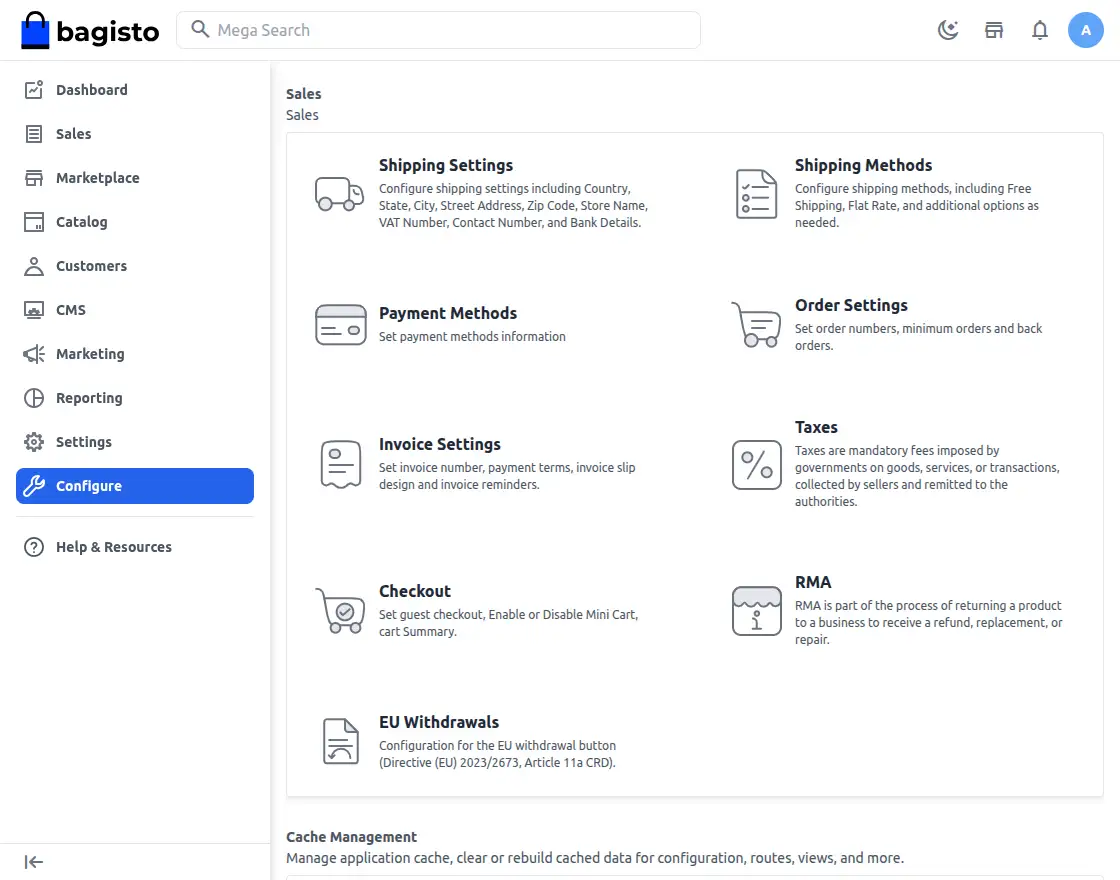1120x880 pixels.
Task: Toggle dark mode with the moon icon
Action: pos(948,30)
